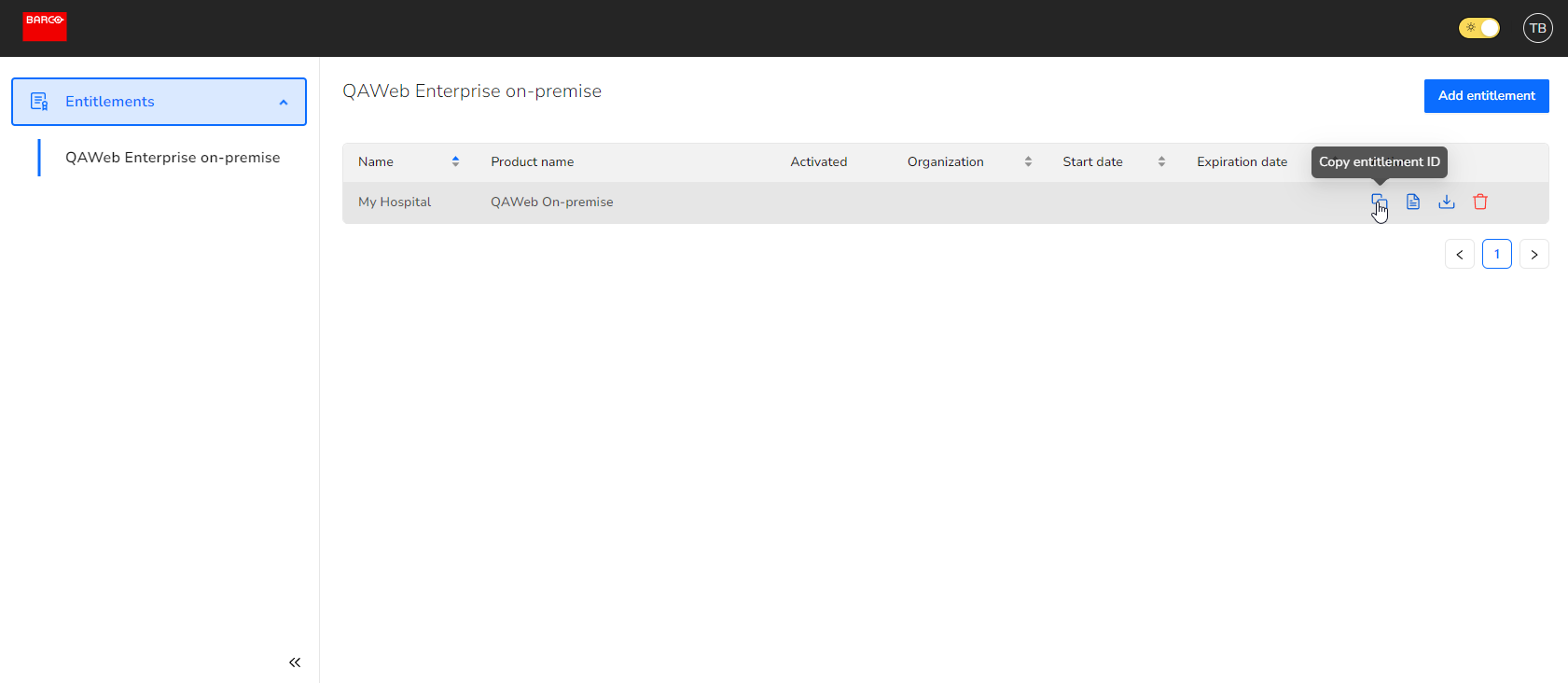Click the My Hospital name cell

pyautogui.click(x=395, y=202)
